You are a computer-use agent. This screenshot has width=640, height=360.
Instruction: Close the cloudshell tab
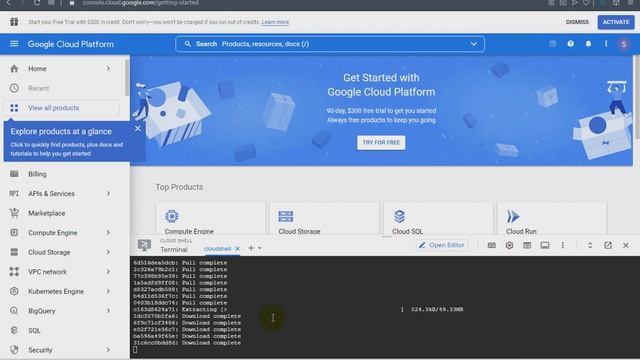pyautogui.click(x=237, y=249)
